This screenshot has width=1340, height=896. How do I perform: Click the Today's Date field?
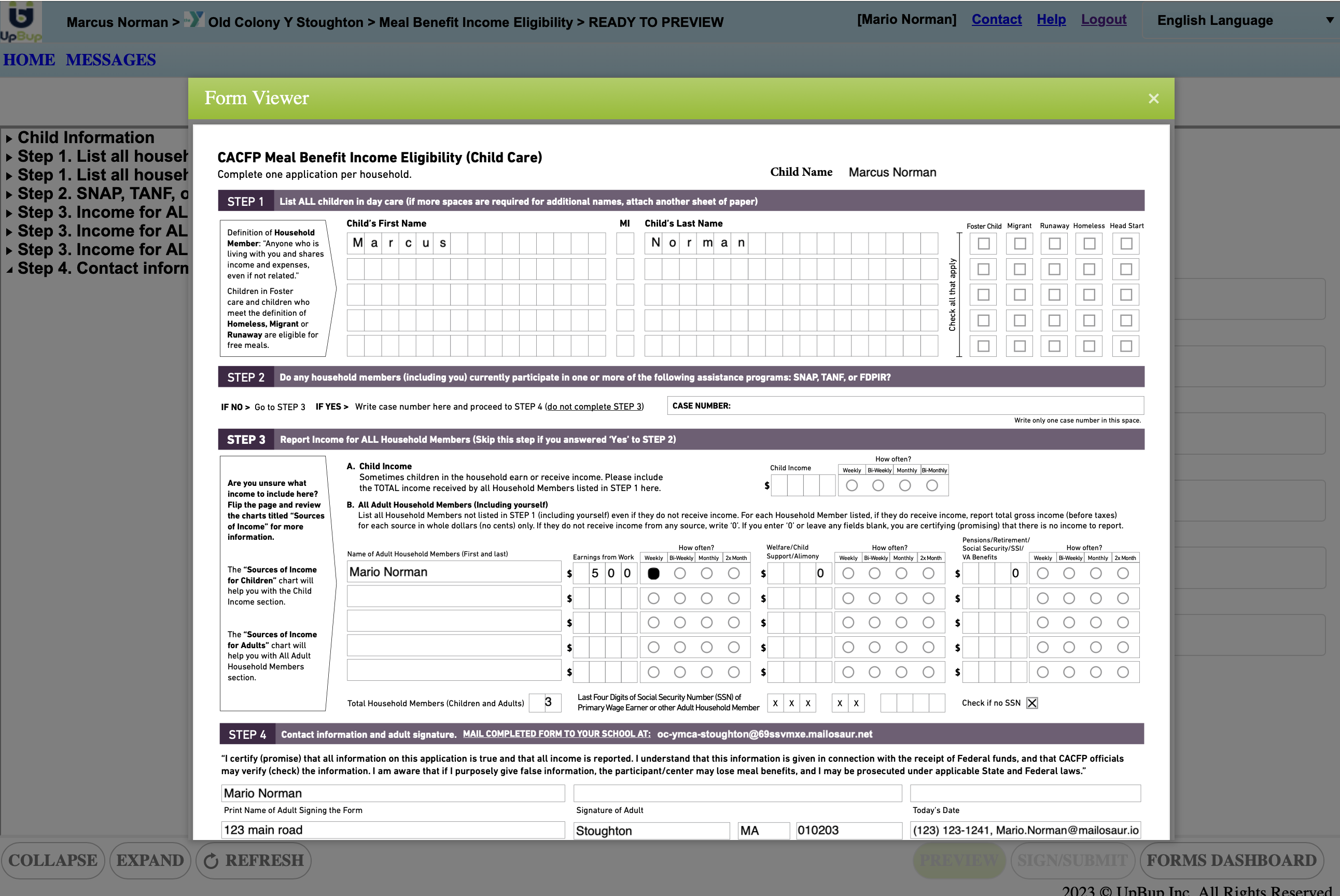(x=1025, y=793)
